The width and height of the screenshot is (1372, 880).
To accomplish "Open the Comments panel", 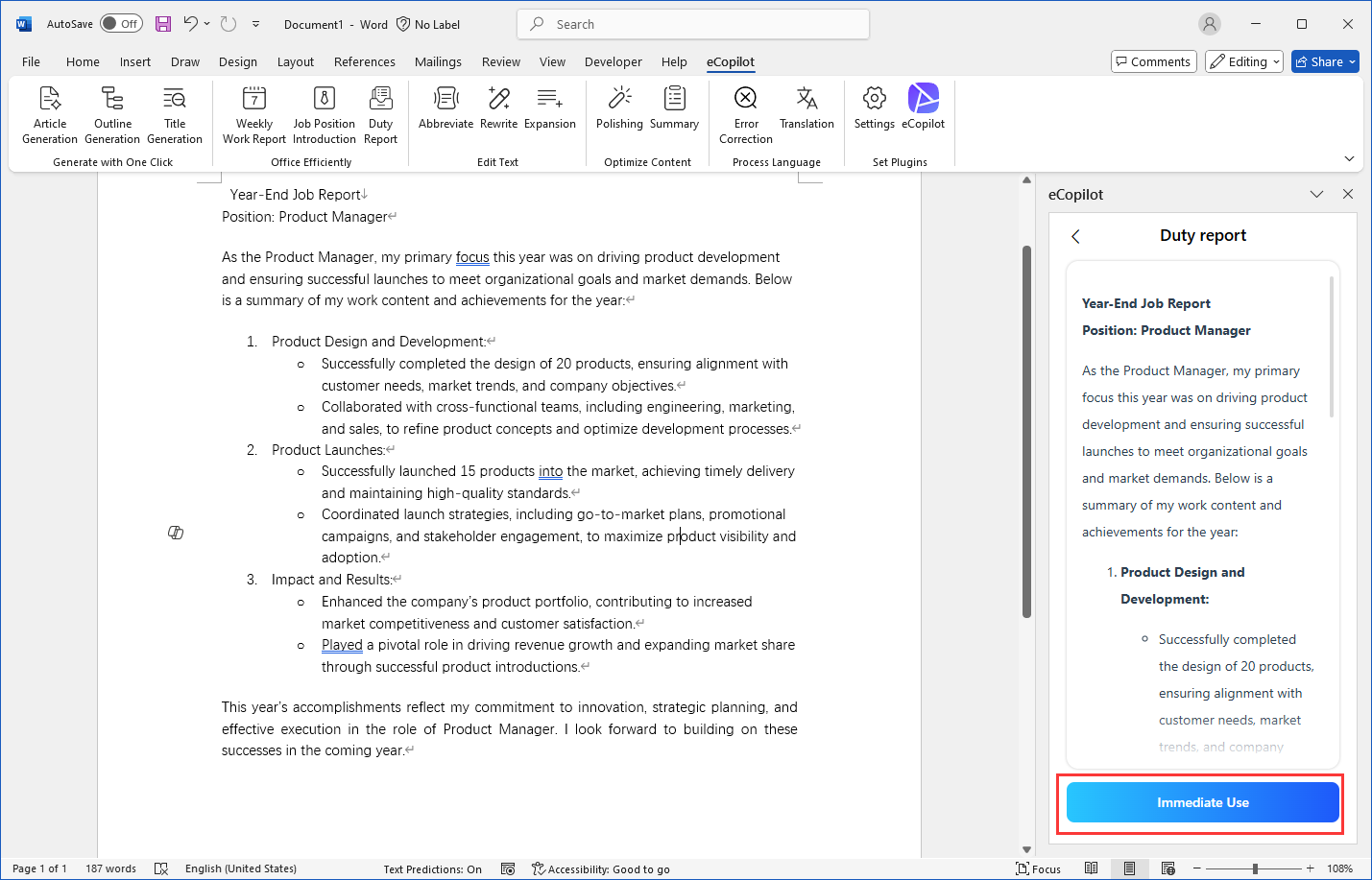I will (x=1153, y=60).
